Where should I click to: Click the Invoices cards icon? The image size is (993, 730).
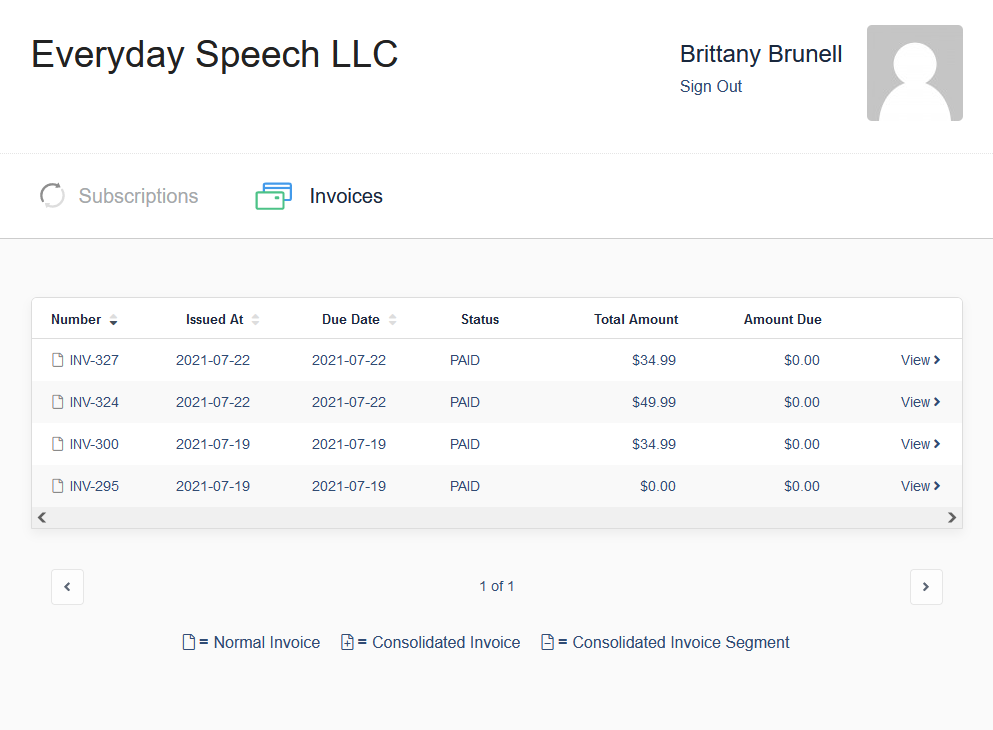[x=274, y=196]
